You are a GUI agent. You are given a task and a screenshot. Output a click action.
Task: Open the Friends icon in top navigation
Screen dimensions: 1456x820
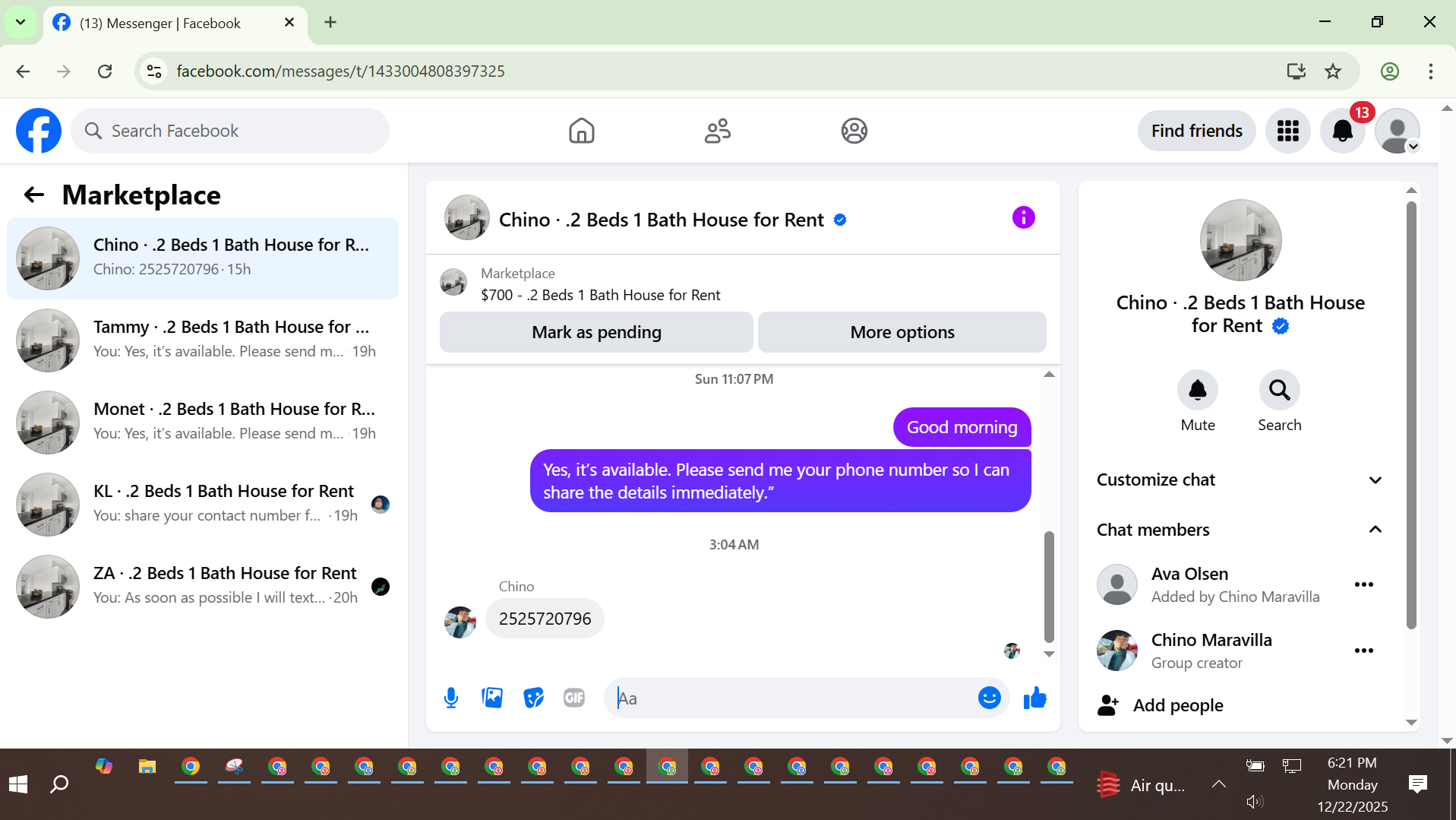click(x=718, y=131)
